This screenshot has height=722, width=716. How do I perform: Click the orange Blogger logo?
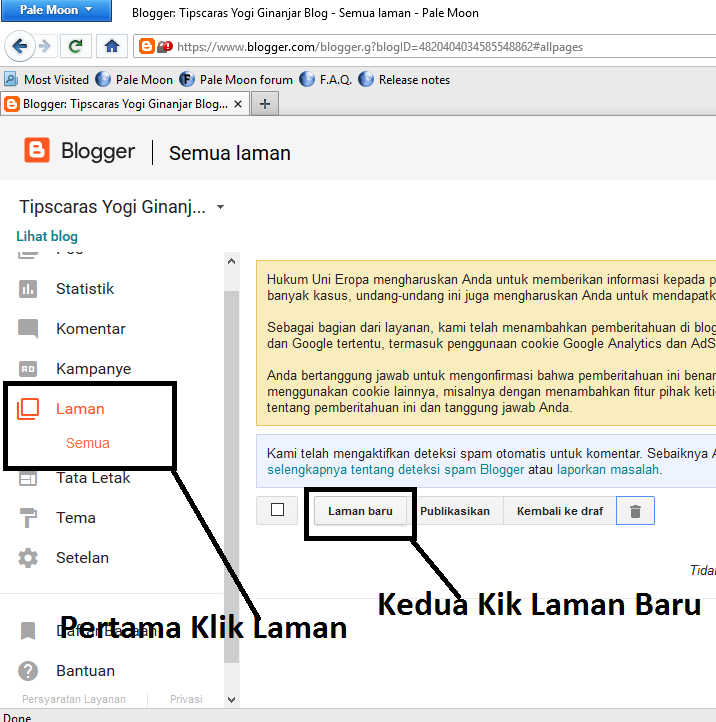(x=37, y=150)
